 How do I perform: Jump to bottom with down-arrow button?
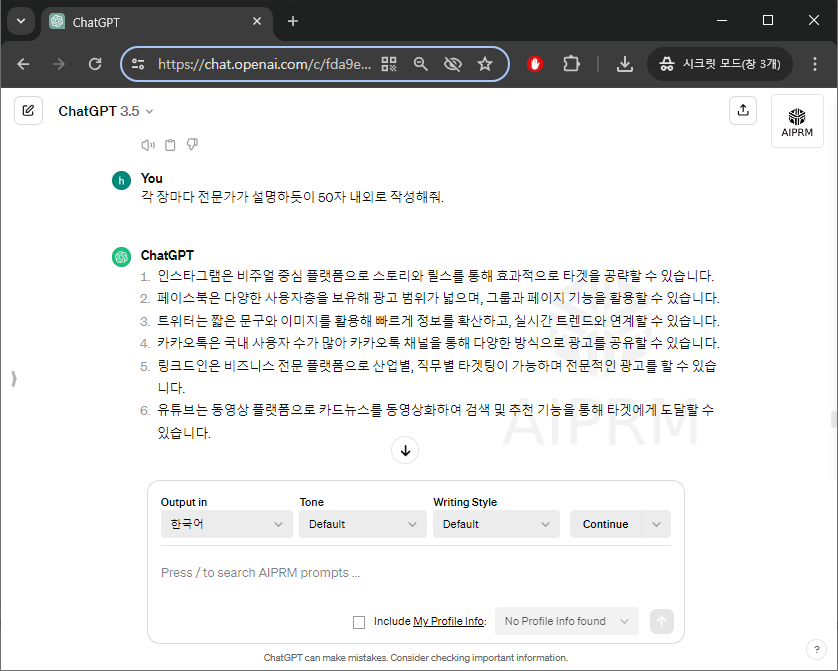point(405,450)
